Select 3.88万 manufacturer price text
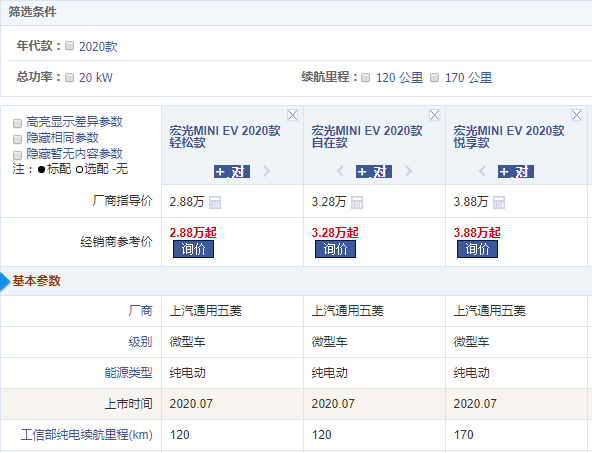The width and height of the screenshot is (592, 453). [x=470, y=202]
